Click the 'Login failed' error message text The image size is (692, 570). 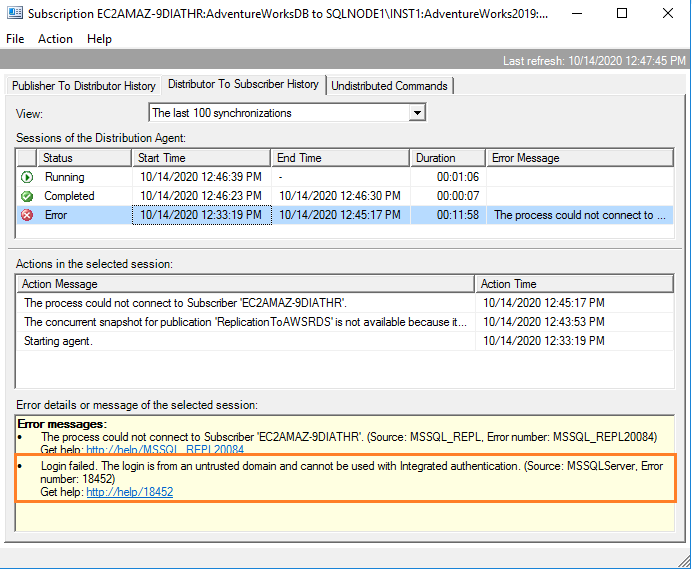(351, 472)
